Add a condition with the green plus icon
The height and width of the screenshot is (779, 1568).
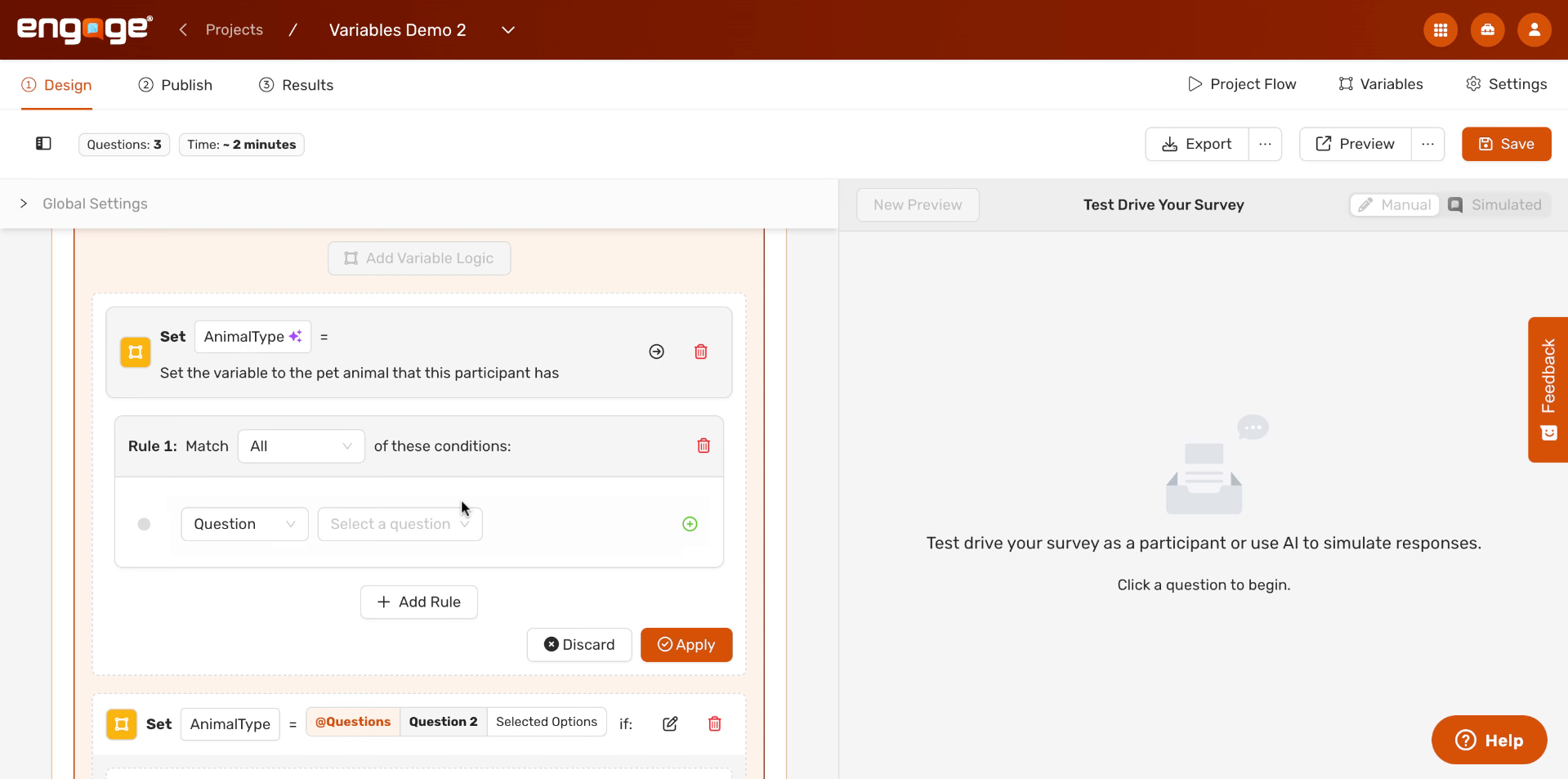pos(690,524)
